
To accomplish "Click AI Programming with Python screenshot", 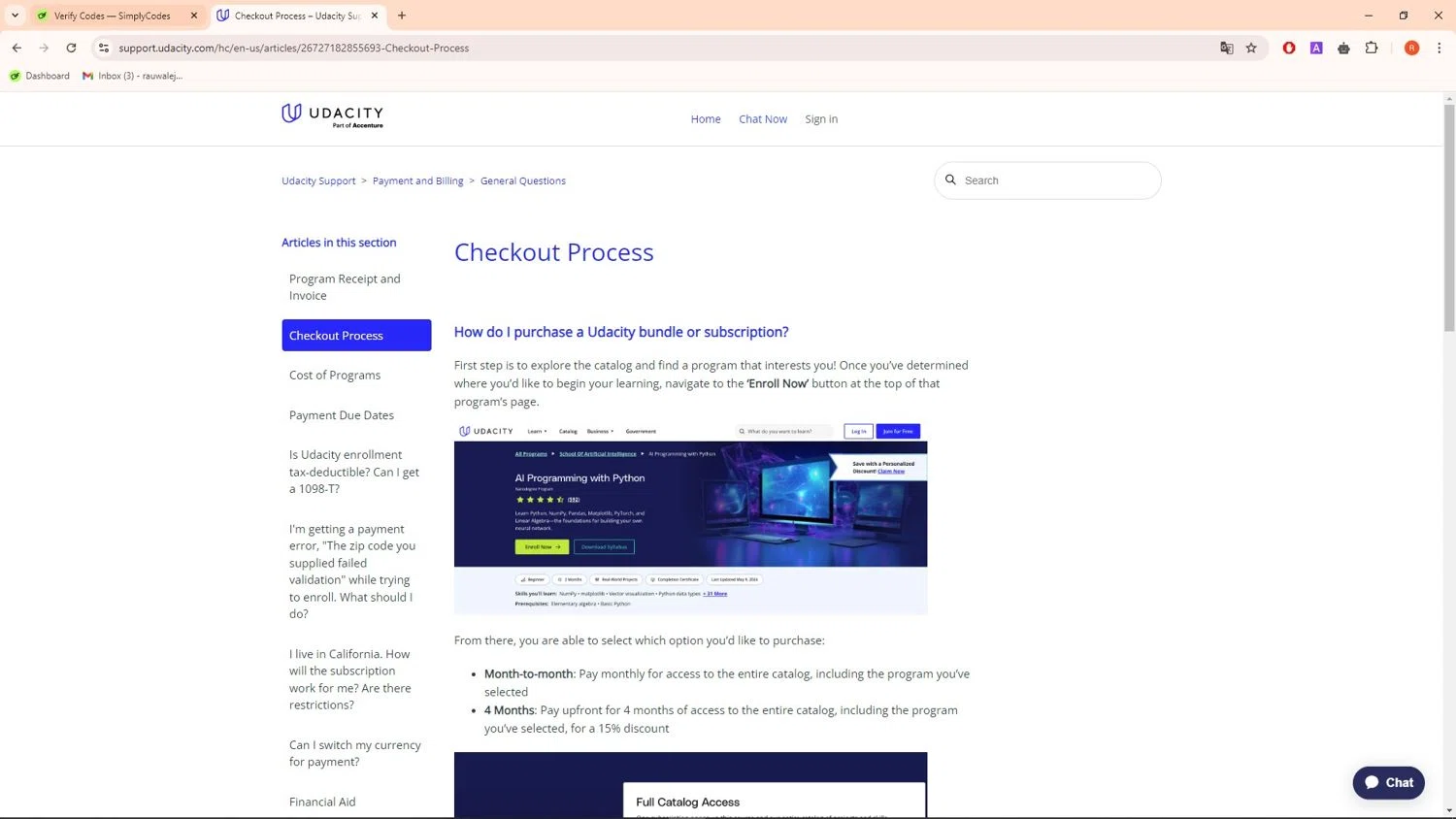I will coord(690,517).
